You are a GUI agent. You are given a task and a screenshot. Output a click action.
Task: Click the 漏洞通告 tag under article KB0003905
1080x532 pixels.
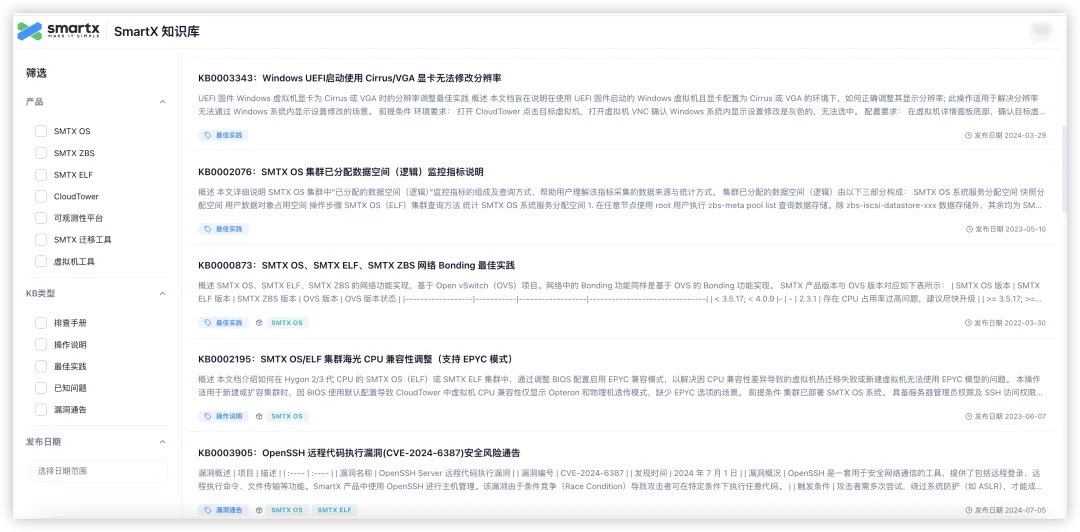pyautogui.click(x=225, y=510)
